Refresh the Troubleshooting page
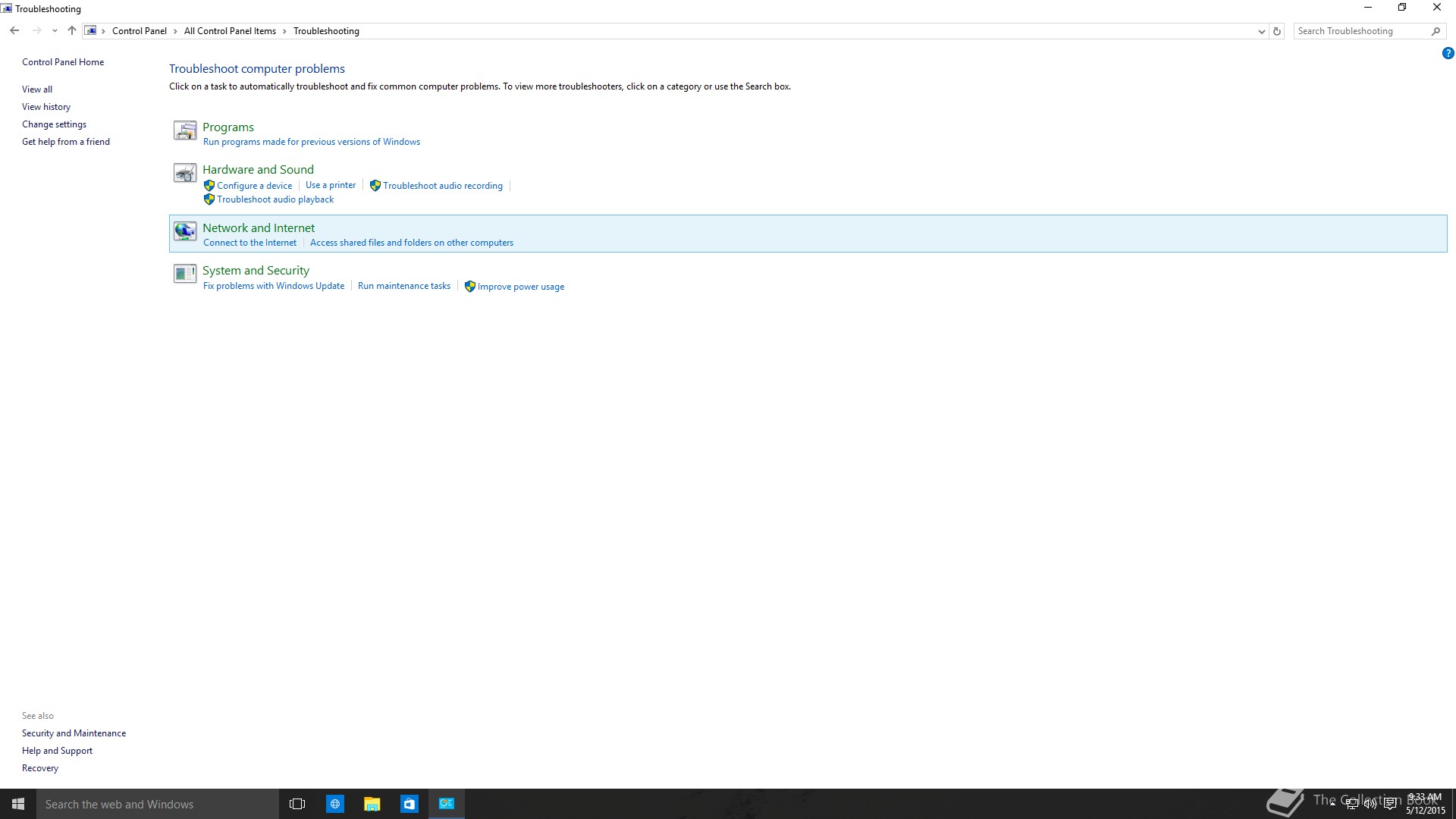This screenshot has width=1456, height=819. point(1277,31)
